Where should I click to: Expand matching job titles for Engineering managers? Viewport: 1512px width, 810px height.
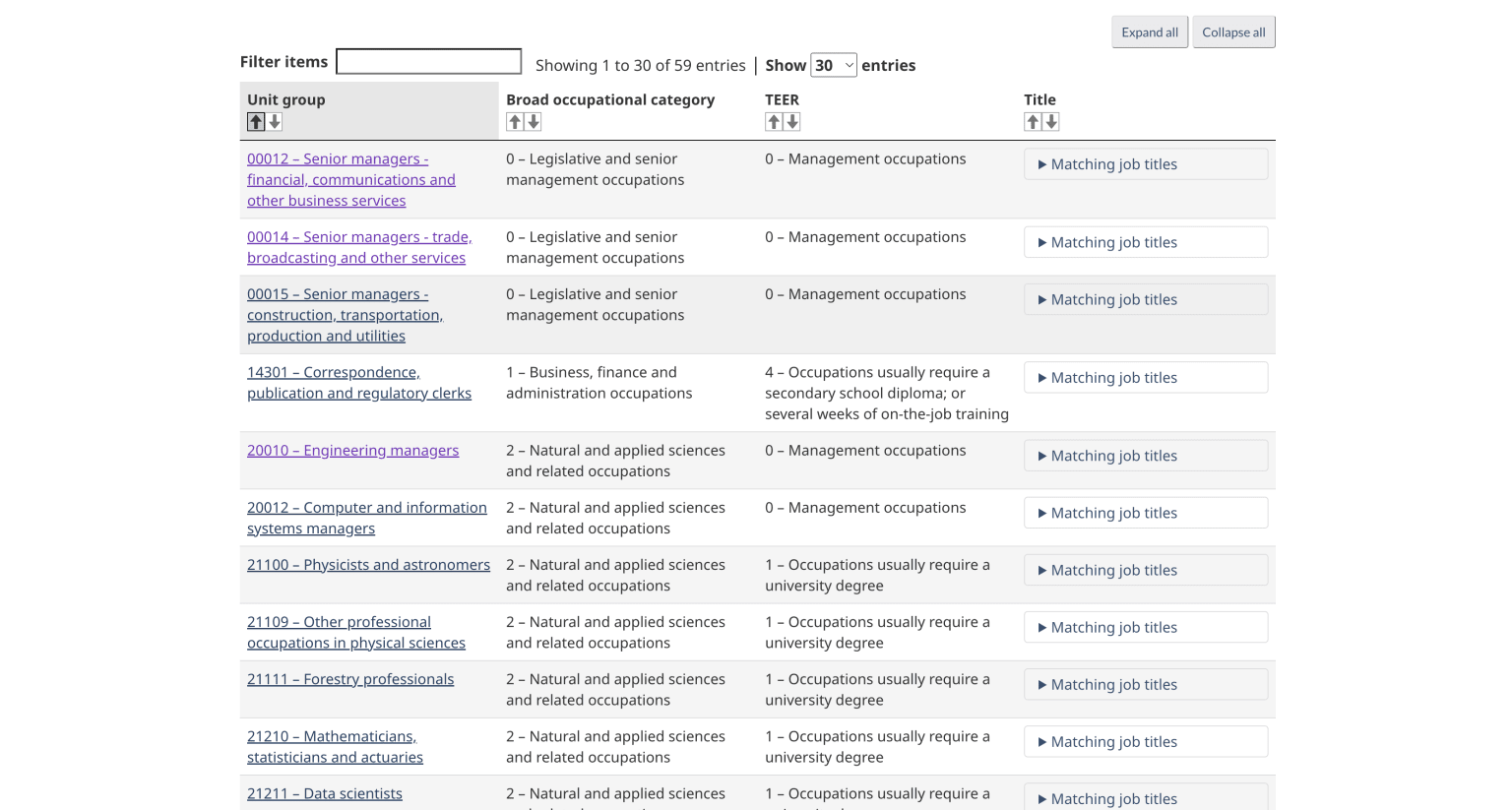tap(1145, 456)
